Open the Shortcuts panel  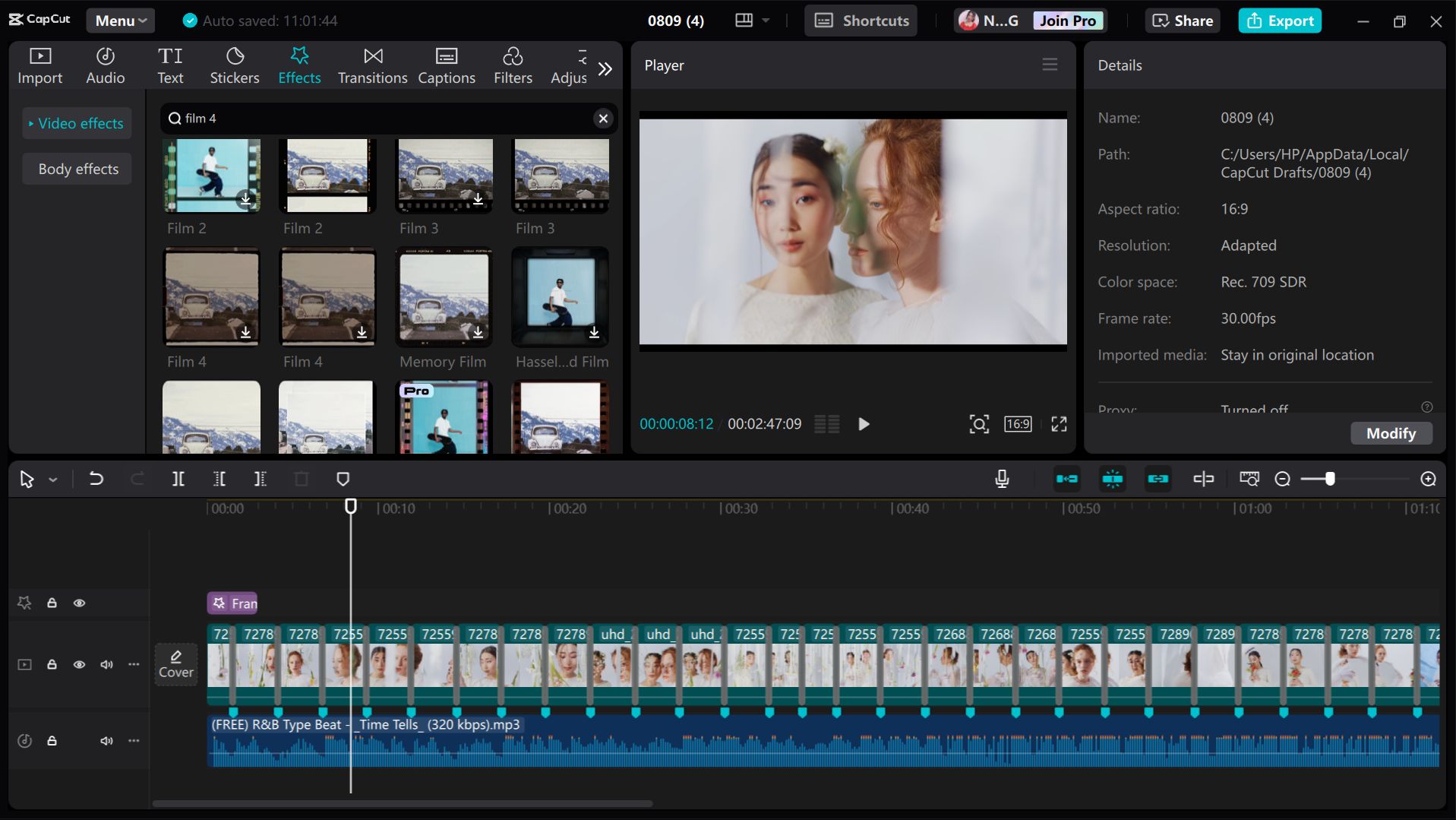(x=861, y=21)
